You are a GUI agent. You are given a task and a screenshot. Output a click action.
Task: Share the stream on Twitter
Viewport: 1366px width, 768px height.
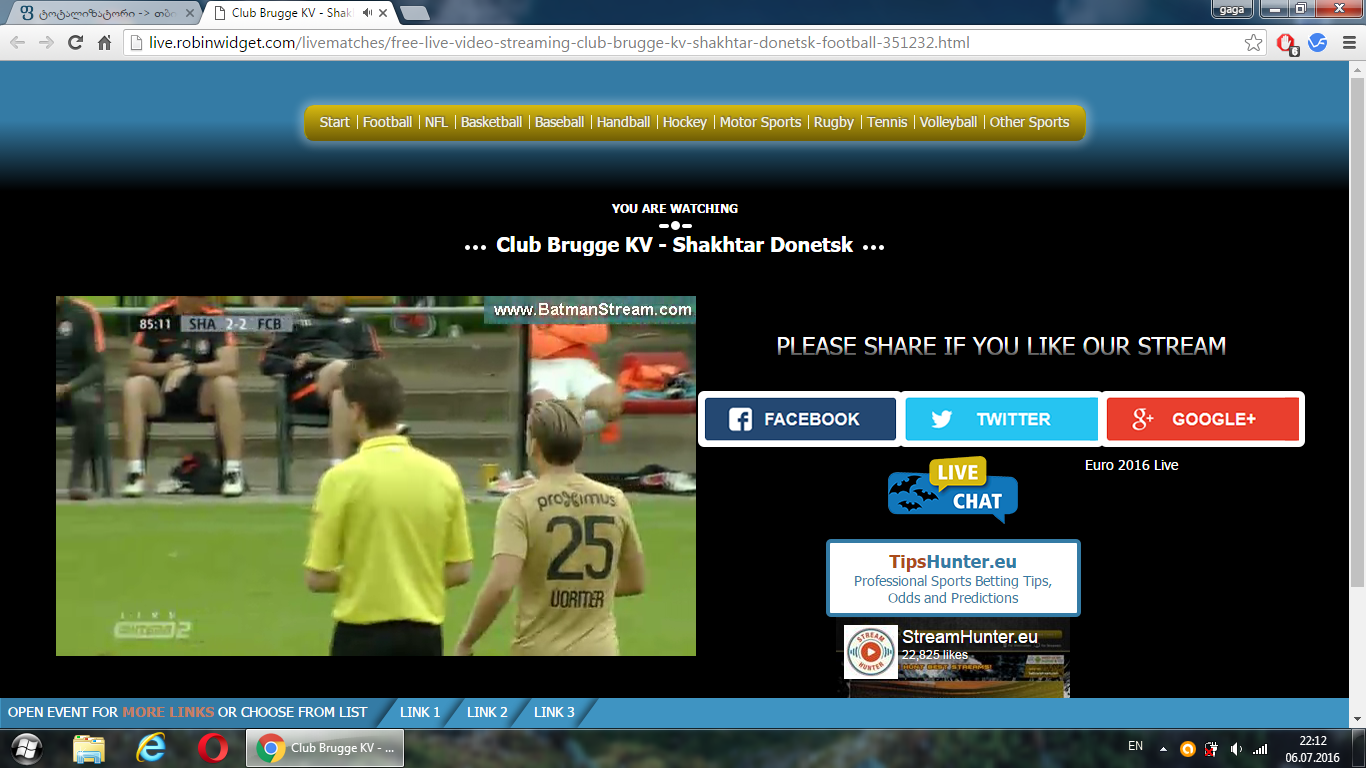click(1001, 419)
